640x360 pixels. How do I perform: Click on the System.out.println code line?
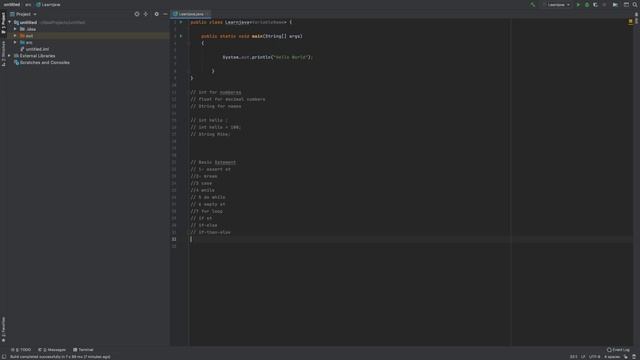[267, 57]
